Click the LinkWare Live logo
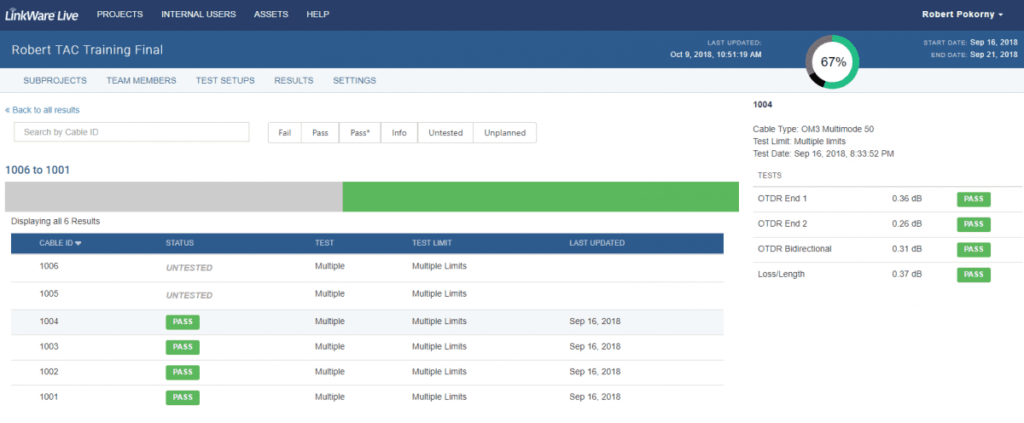The width and height of the screenshot is (1024, 423). (x=41, y=15)
